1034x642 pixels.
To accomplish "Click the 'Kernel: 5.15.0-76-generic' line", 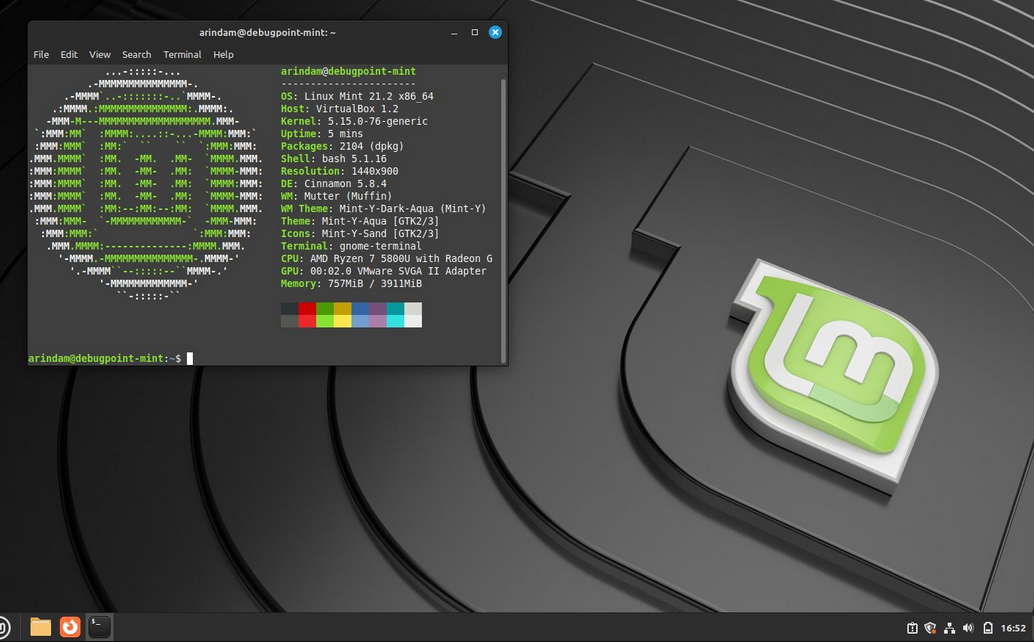I will pyautogui.click(x=354, y=121).
